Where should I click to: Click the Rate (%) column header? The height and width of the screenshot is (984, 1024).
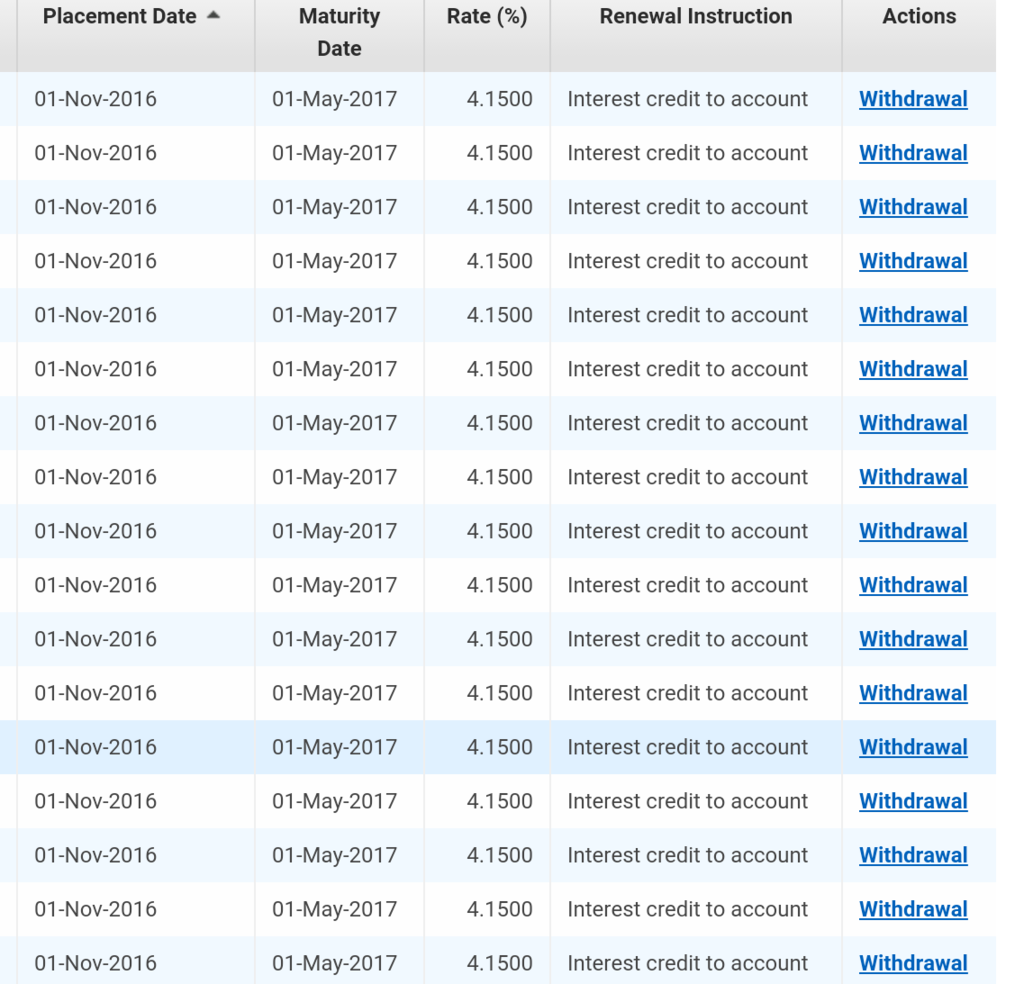point(487,17)
